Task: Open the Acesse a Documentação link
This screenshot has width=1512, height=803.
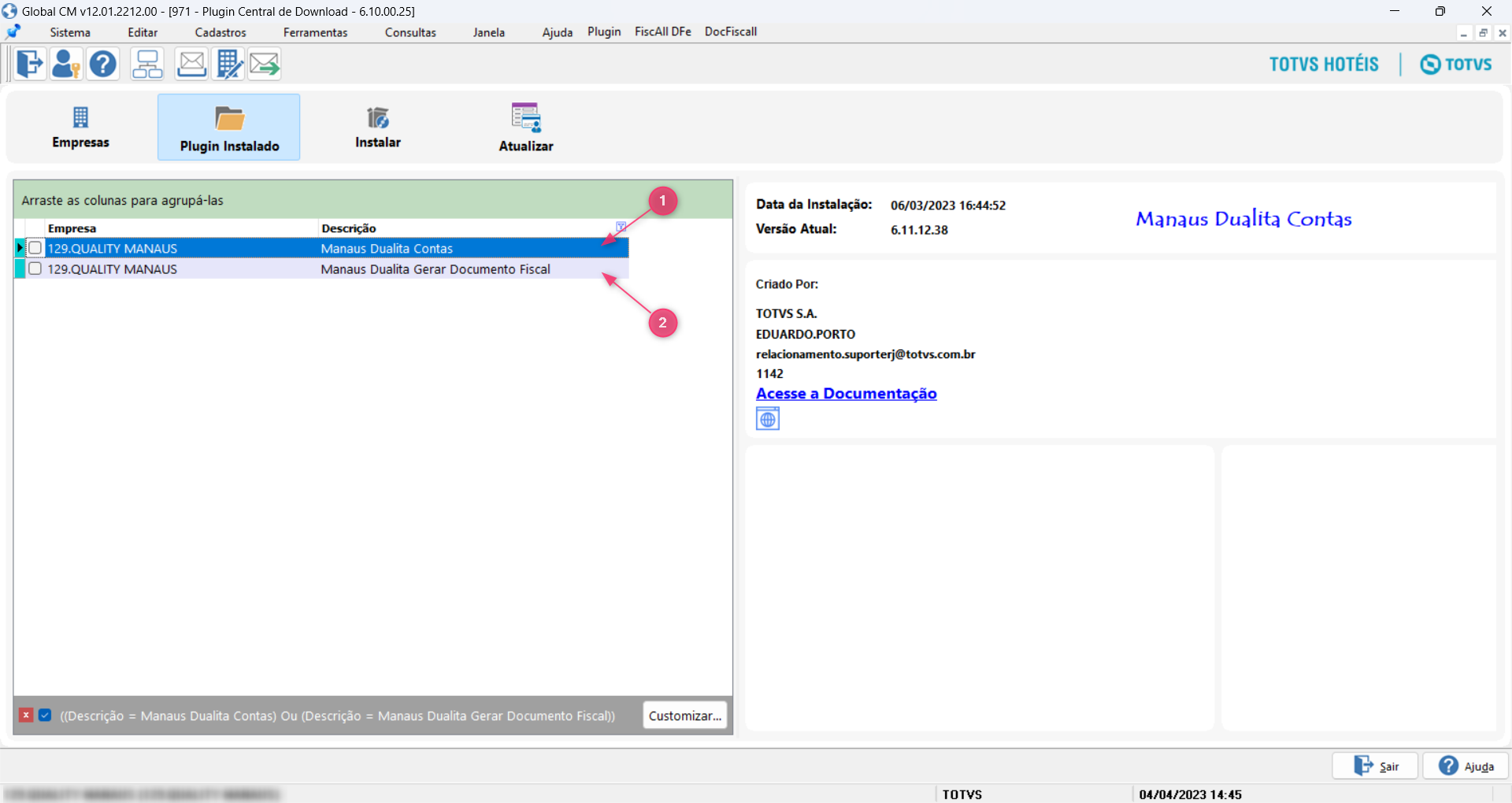Action: [847, 394]
